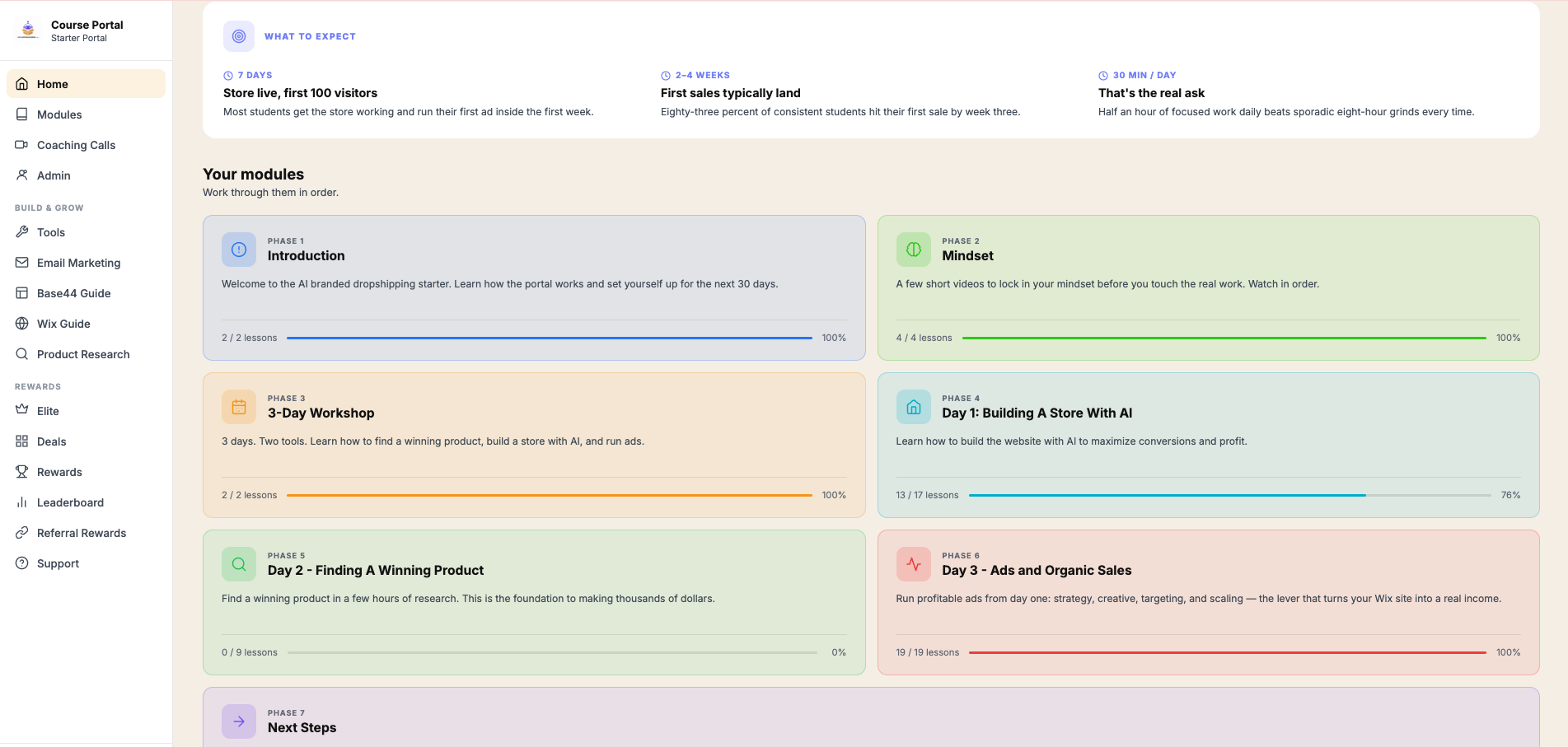Click "That's the real ask" heading

1151,93
